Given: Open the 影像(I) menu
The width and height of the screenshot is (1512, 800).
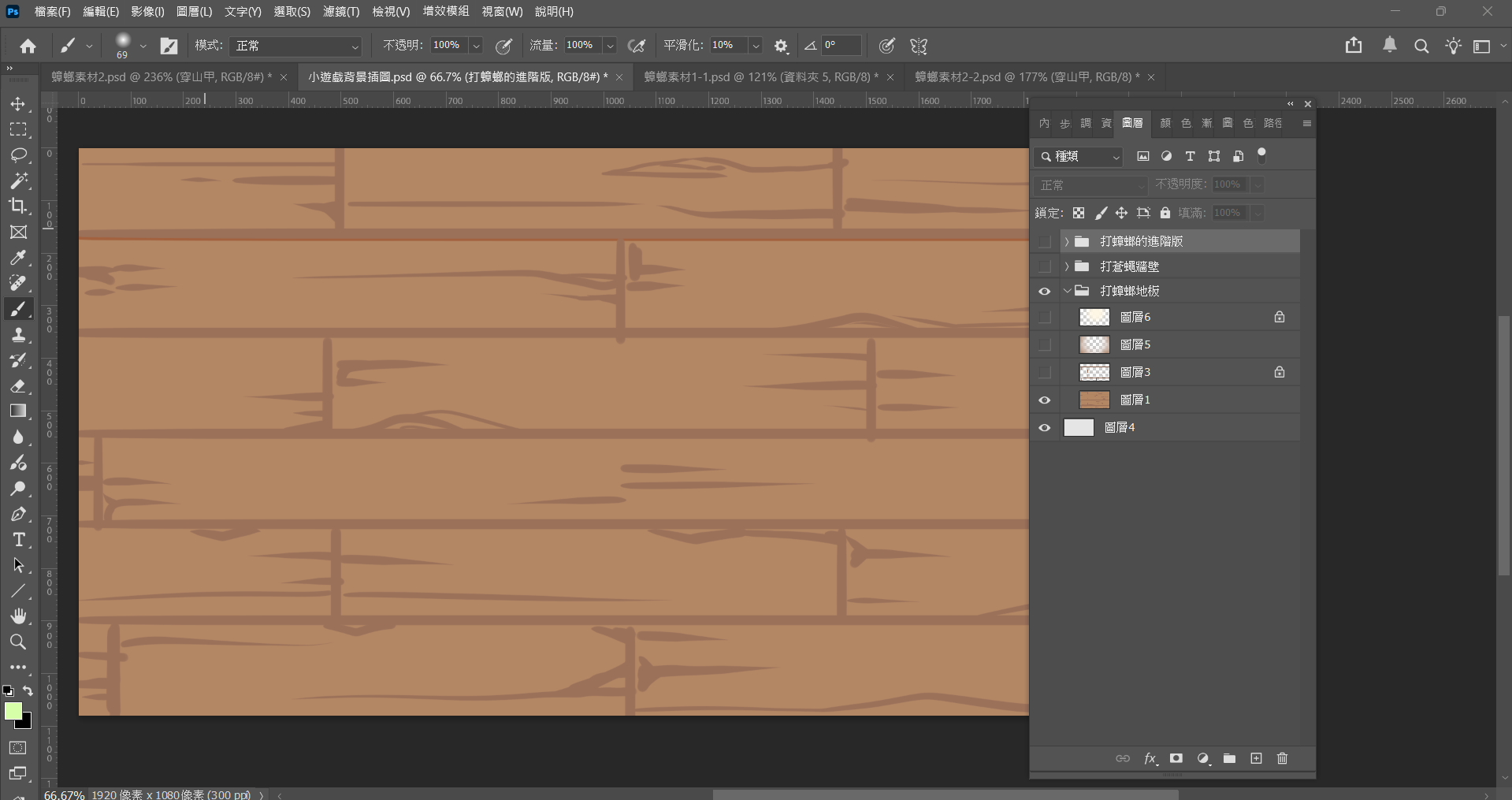Looking at the screenshot, I should 147,12.
